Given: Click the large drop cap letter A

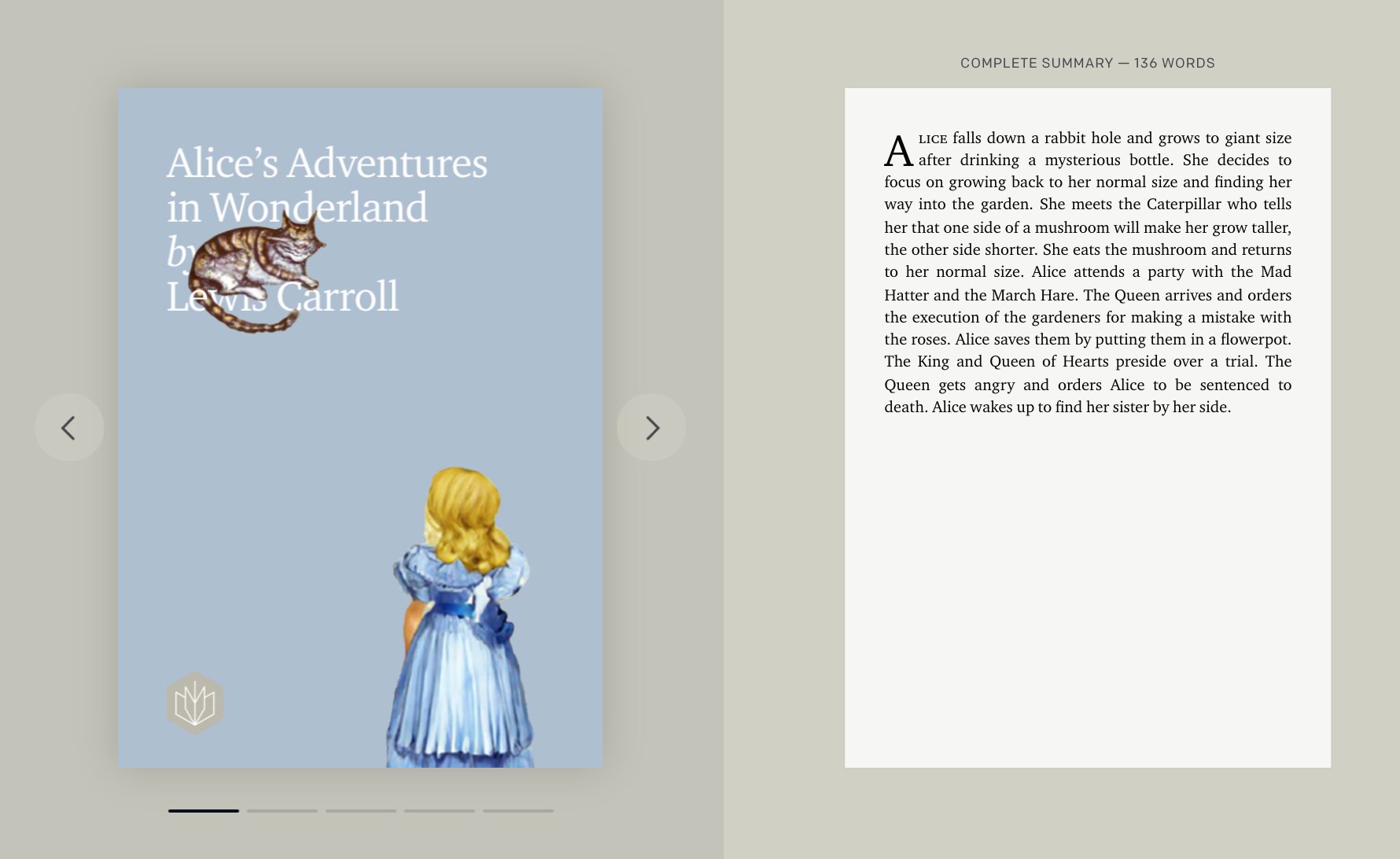Looking at the screenshot, I should (x=898, y=150).
